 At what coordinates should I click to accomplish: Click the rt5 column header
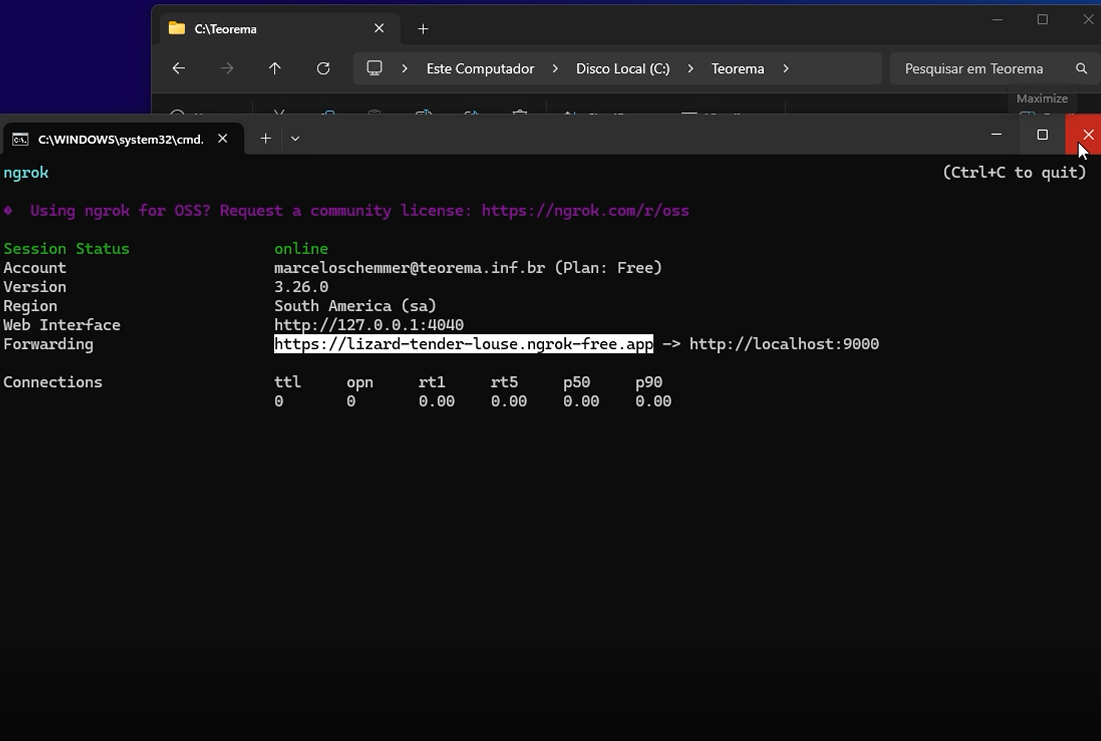point(504,382)
